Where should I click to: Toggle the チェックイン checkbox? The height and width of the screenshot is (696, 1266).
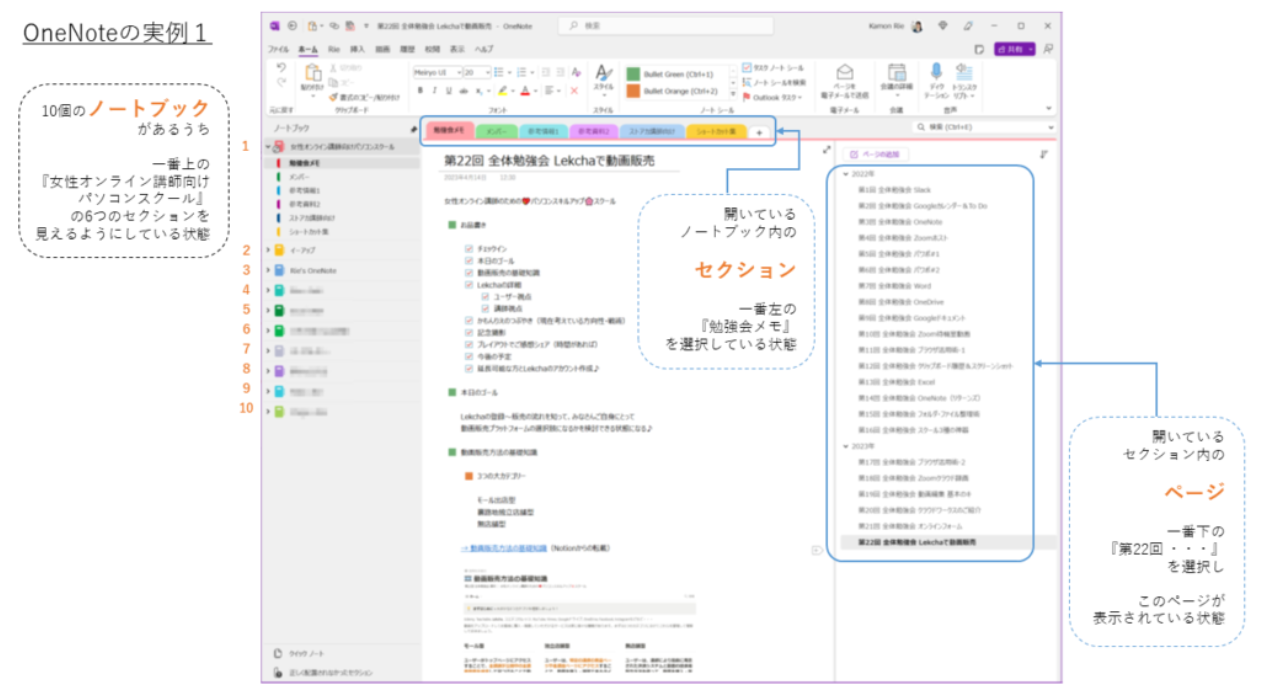(469, 248)
